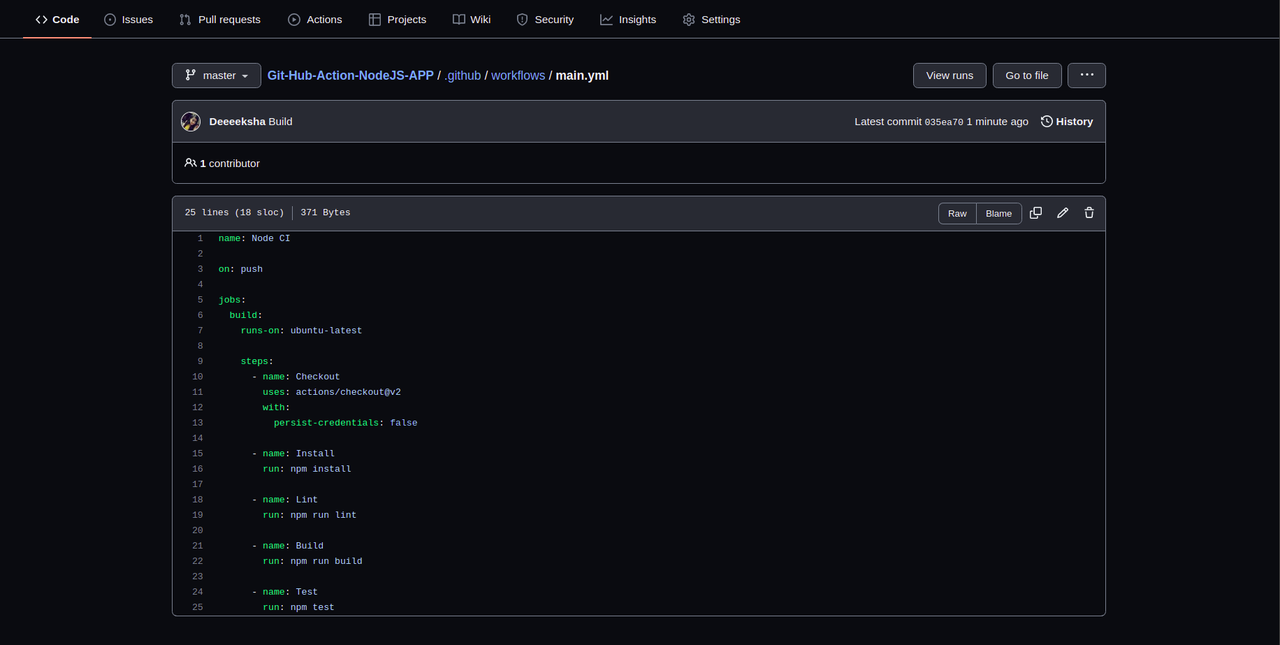
Task: View the Insights tab
Action: pyautogui.click(x=628, y=19)
